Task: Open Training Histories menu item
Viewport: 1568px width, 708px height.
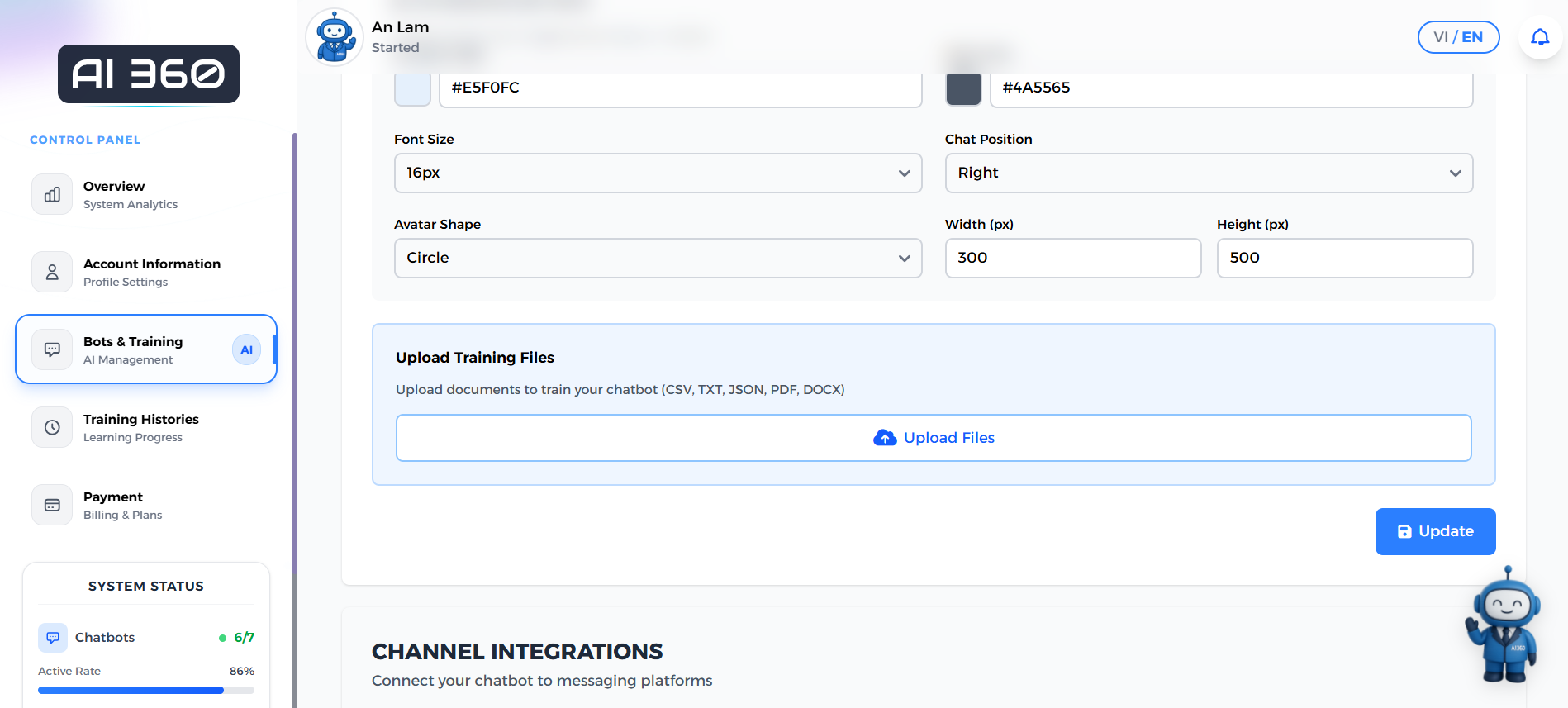Action: click(146, 427)
